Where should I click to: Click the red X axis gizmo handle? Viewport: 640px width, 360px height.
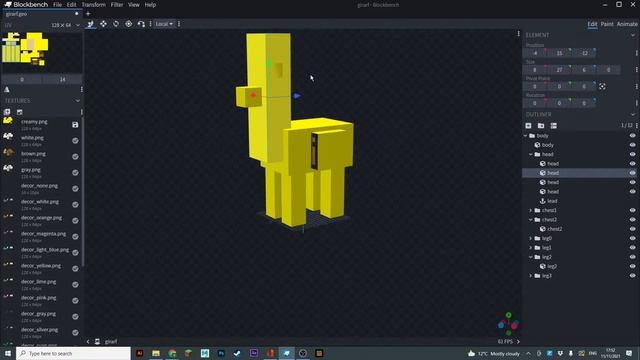pos(253,95)
